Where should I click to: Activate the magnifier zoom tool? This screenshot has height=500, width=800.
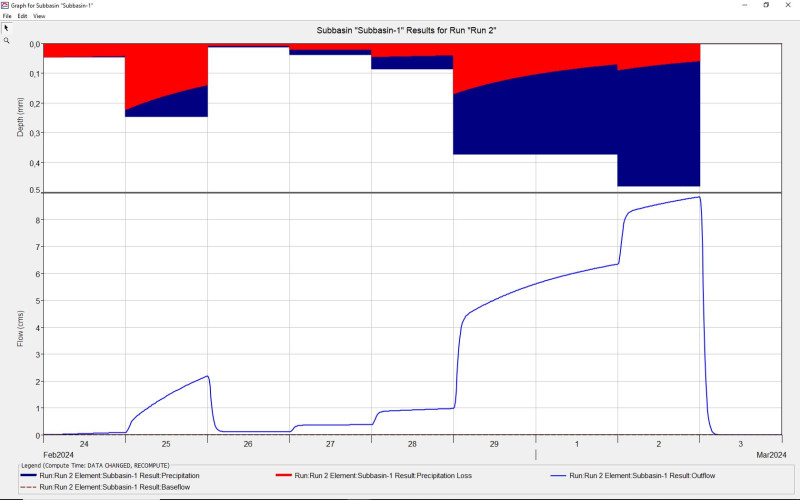click(x=6, y=41)
